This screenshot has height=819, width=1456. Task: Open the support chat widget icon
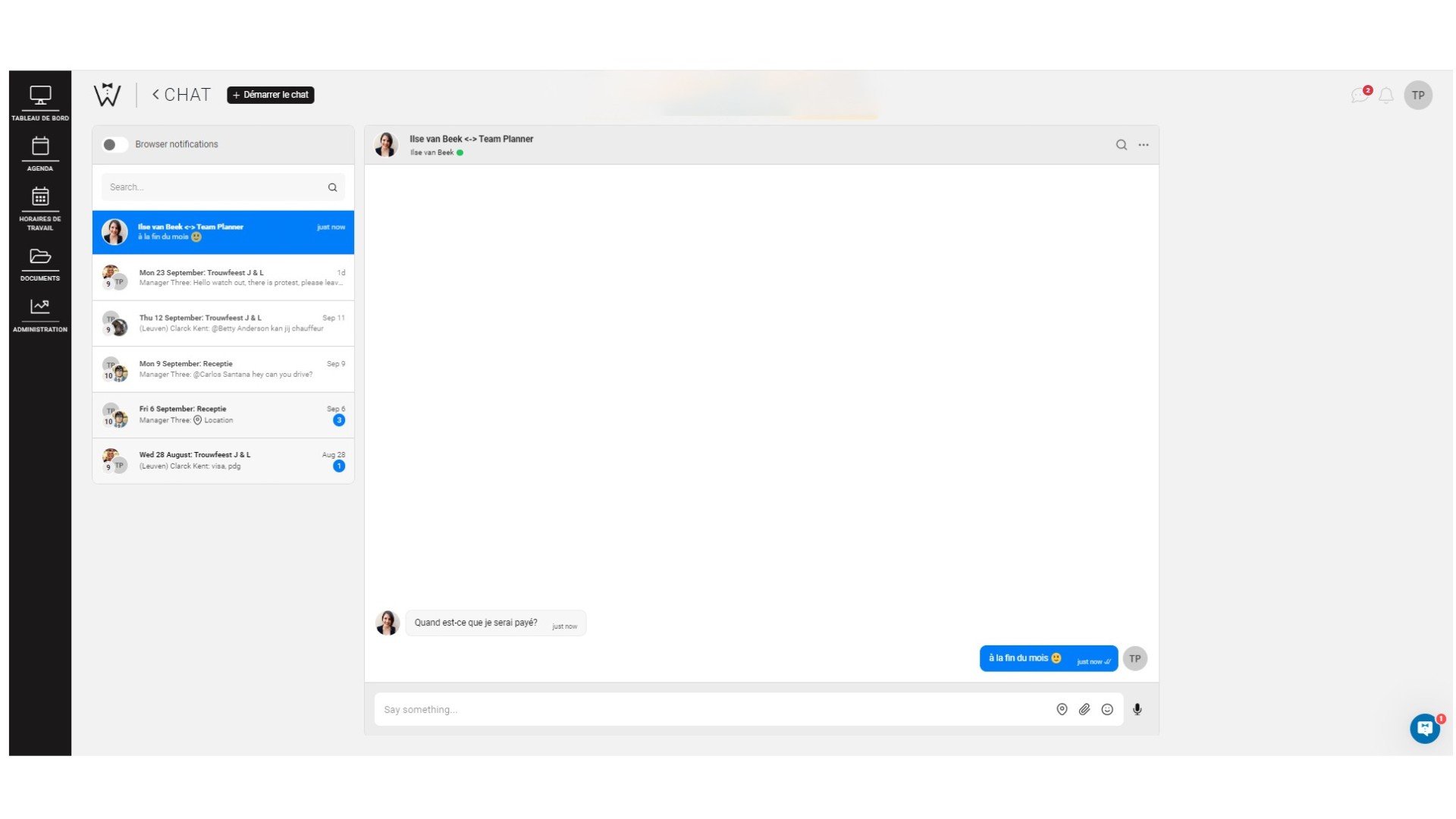[x=1424, y=729]
